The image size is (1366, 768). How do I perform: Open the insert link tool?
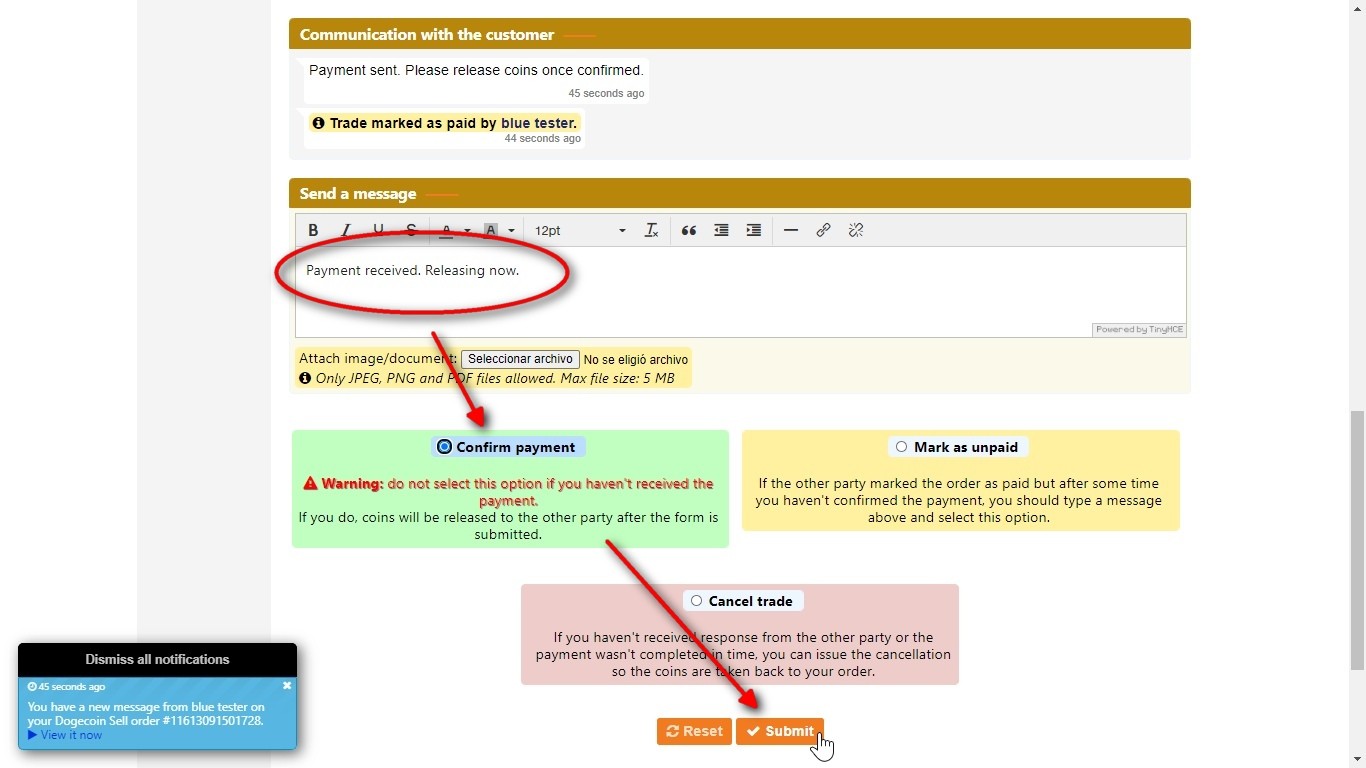823,230
